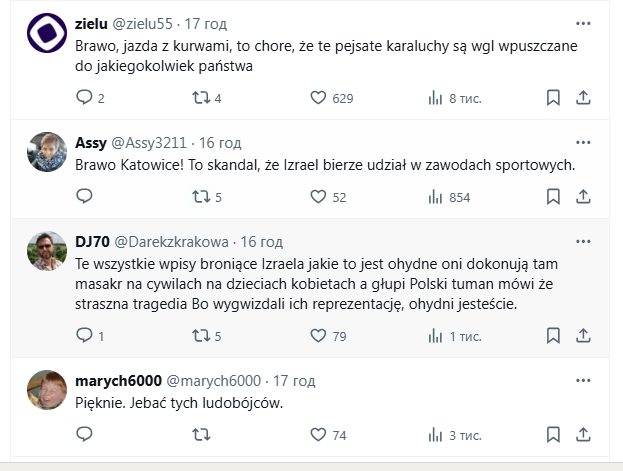Open the @Darekzkrakowa profile link
Viewport: 623px width, 471px height.
pyautogui.click(x=174, y=242)
